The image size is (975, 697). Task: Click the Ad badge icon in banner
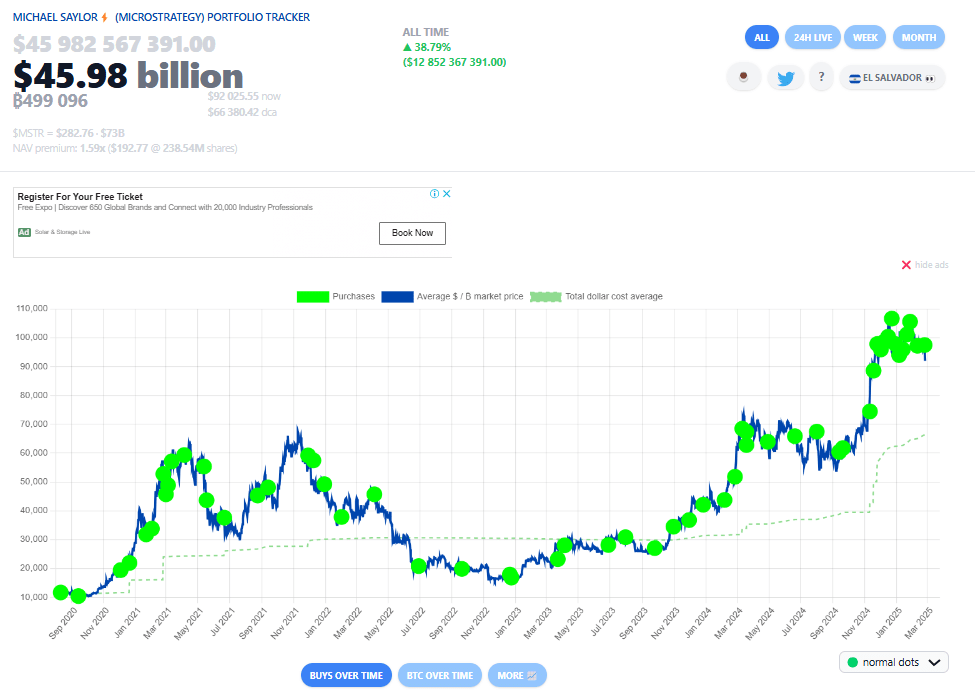click(24, 232)
